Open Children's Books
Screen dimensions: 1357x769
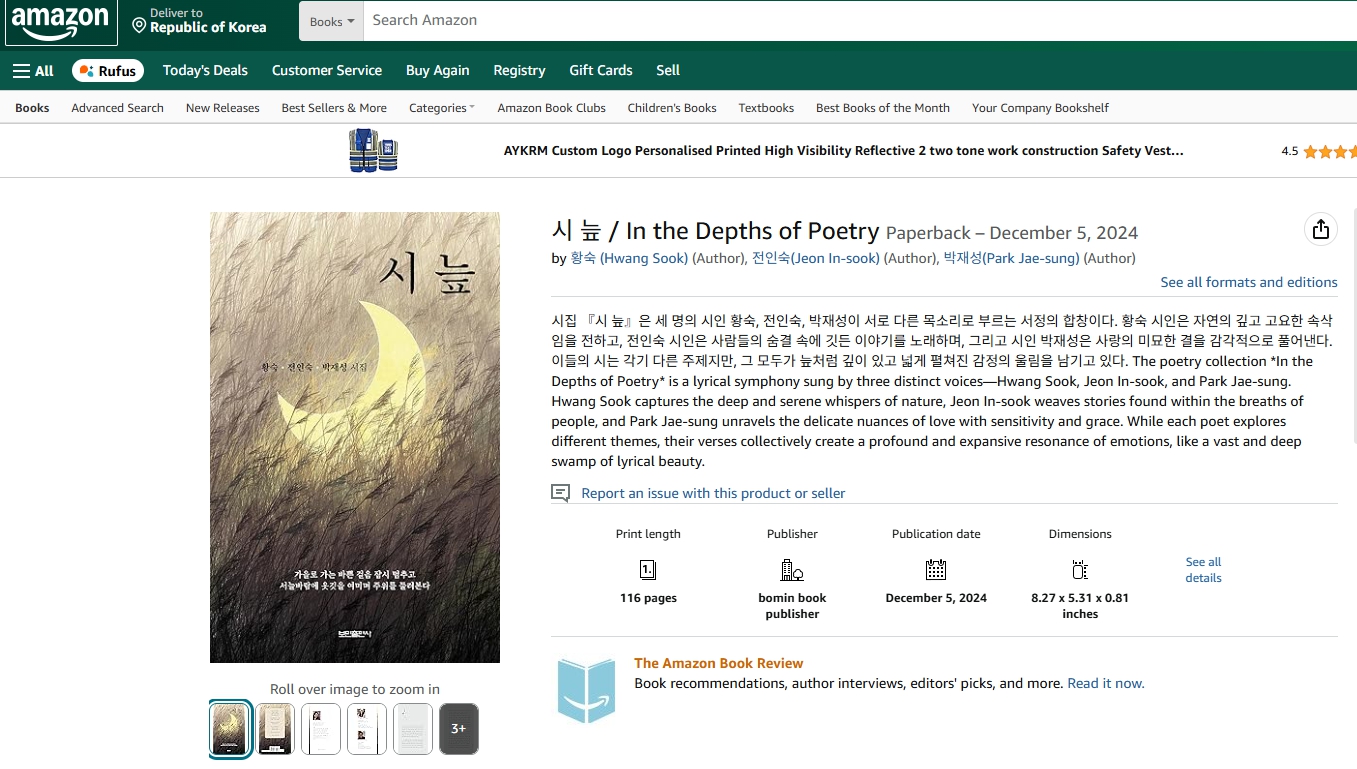(x=672, y=108)
